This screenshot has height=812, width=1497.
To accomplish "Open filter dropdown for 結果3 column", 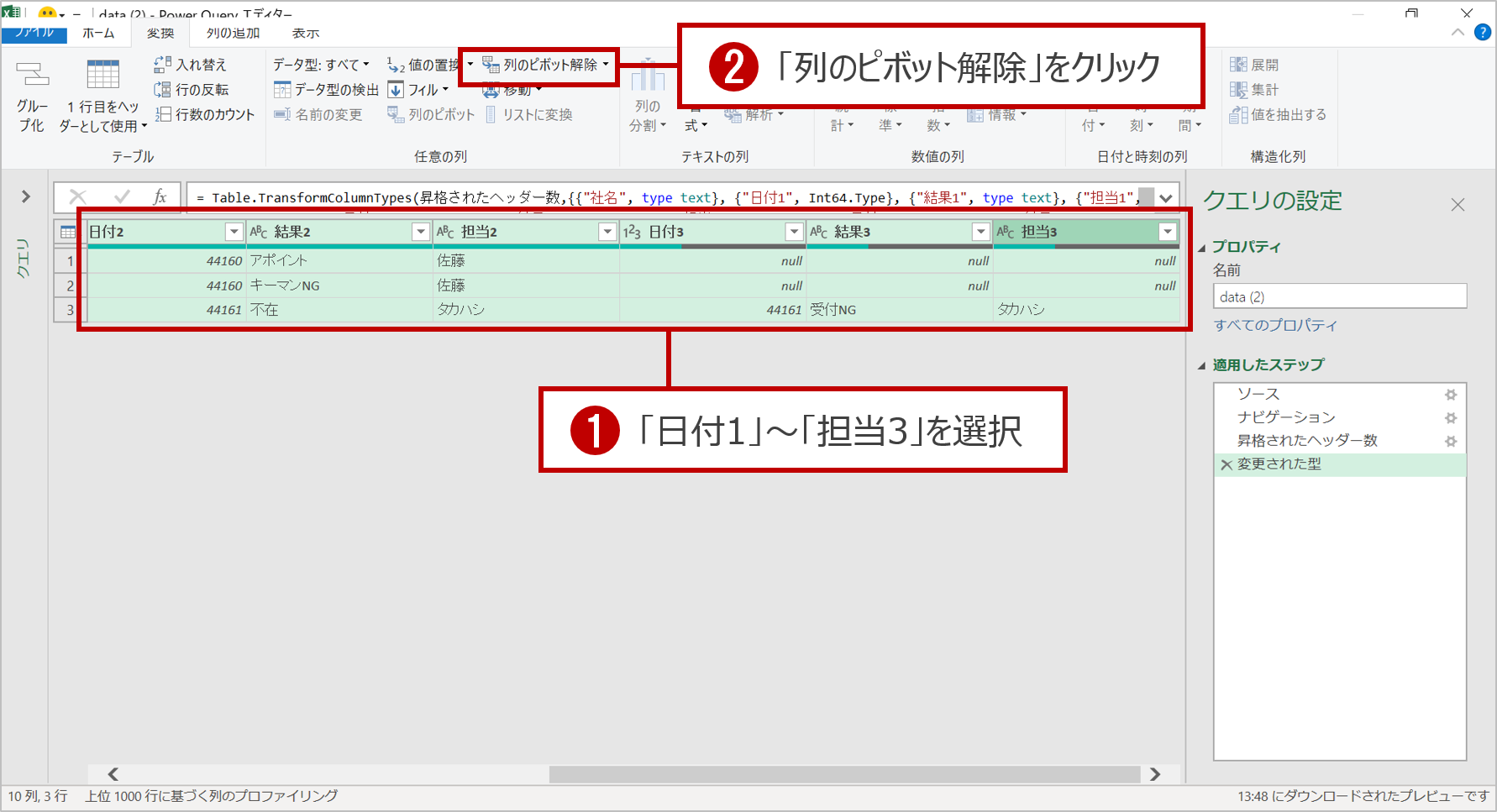I will coord(980,232).
